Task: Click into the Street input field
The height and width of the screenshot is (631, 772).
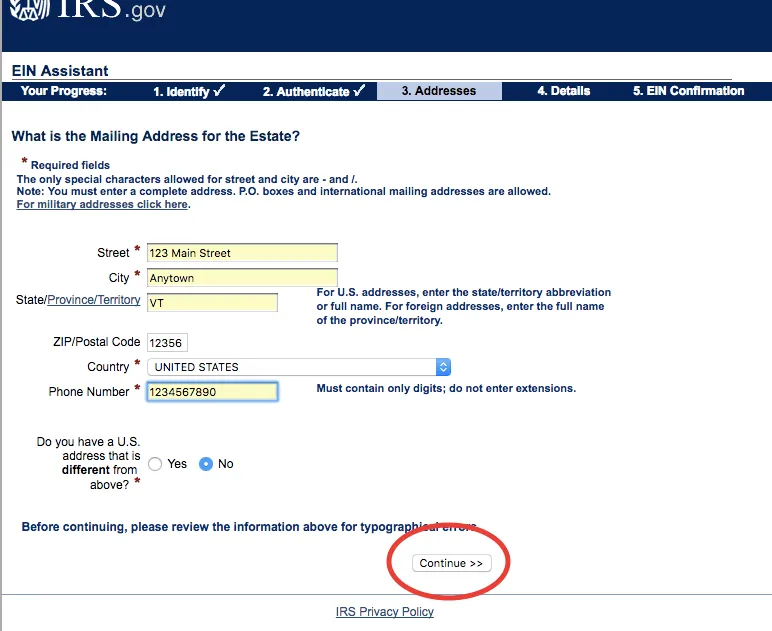Action: 242,253
